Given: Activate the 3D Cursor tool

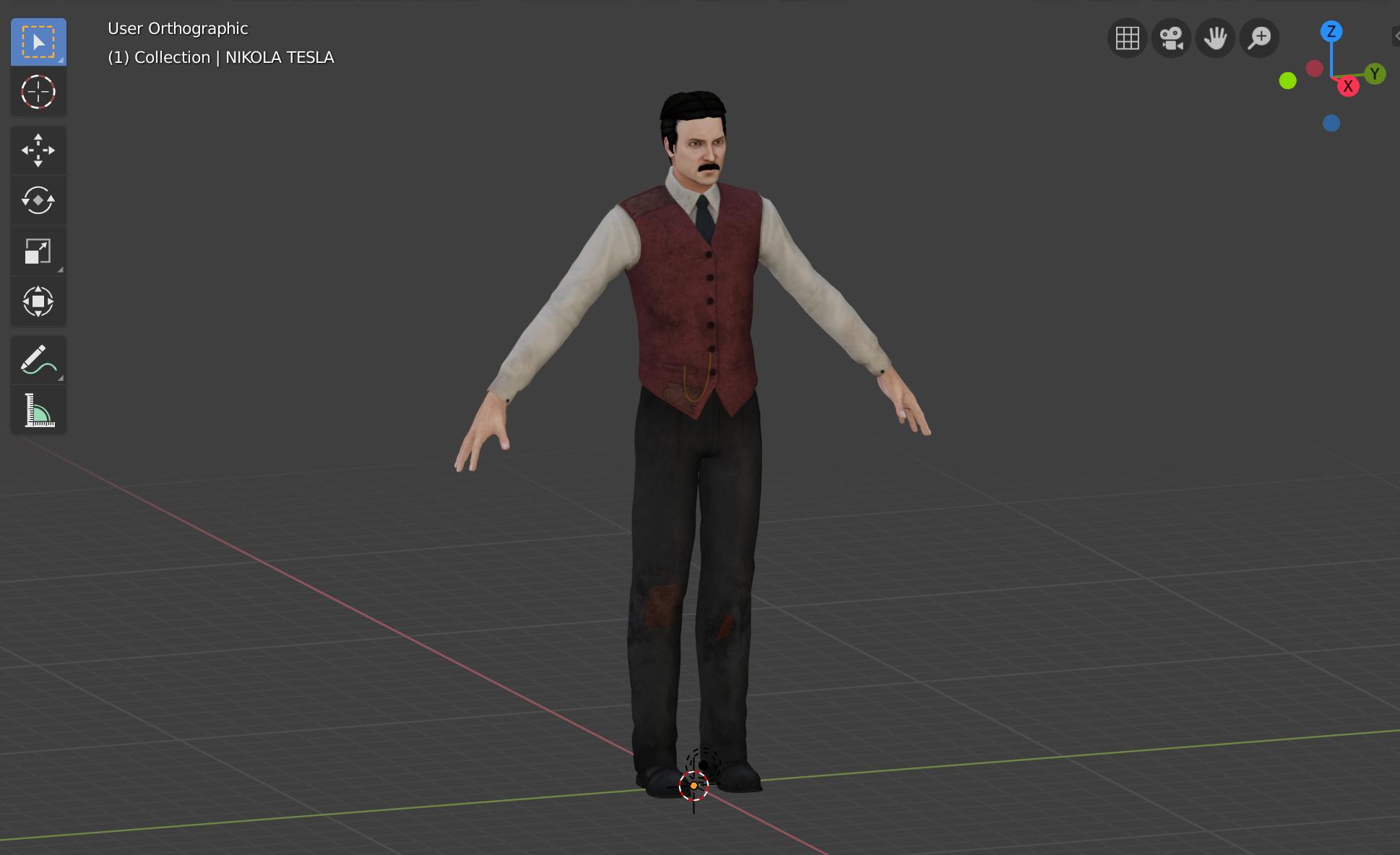Looking at the screenshot, I should coord(38,92).
